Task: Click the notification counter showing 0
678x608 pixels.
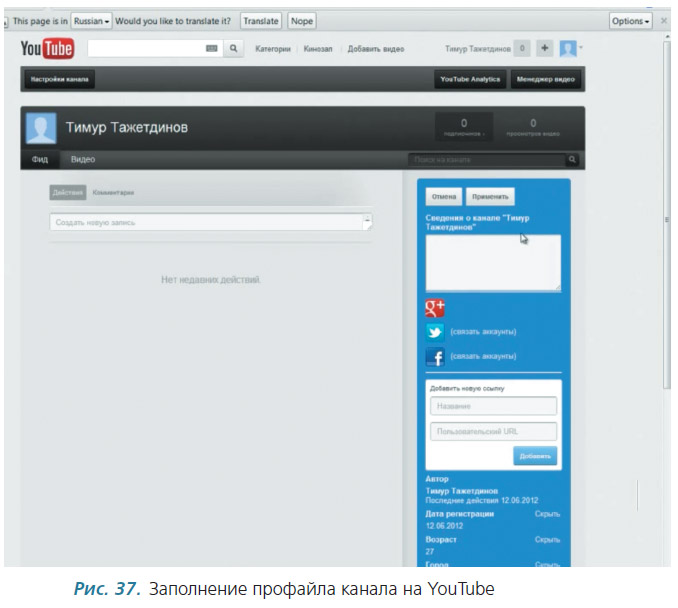Action: 522,48
